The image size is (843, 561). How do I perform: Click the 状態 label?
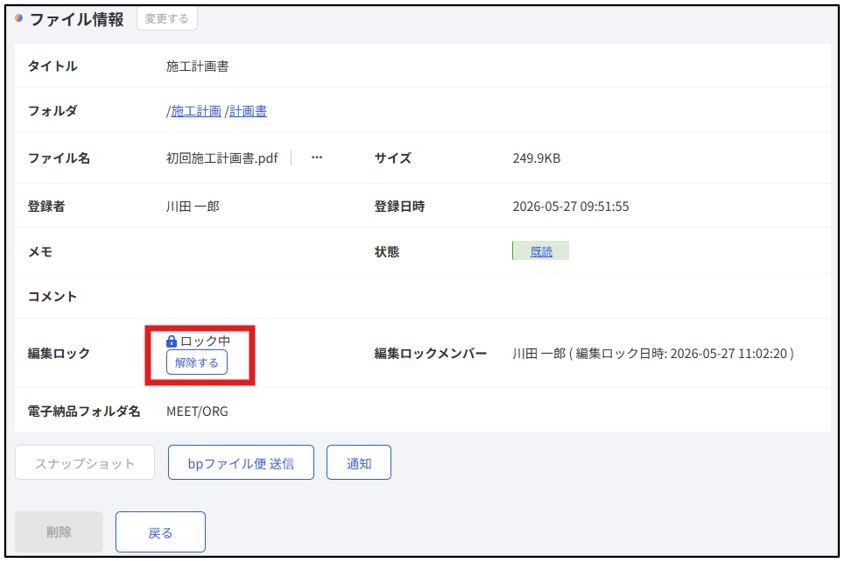click(x=387, y=252)
